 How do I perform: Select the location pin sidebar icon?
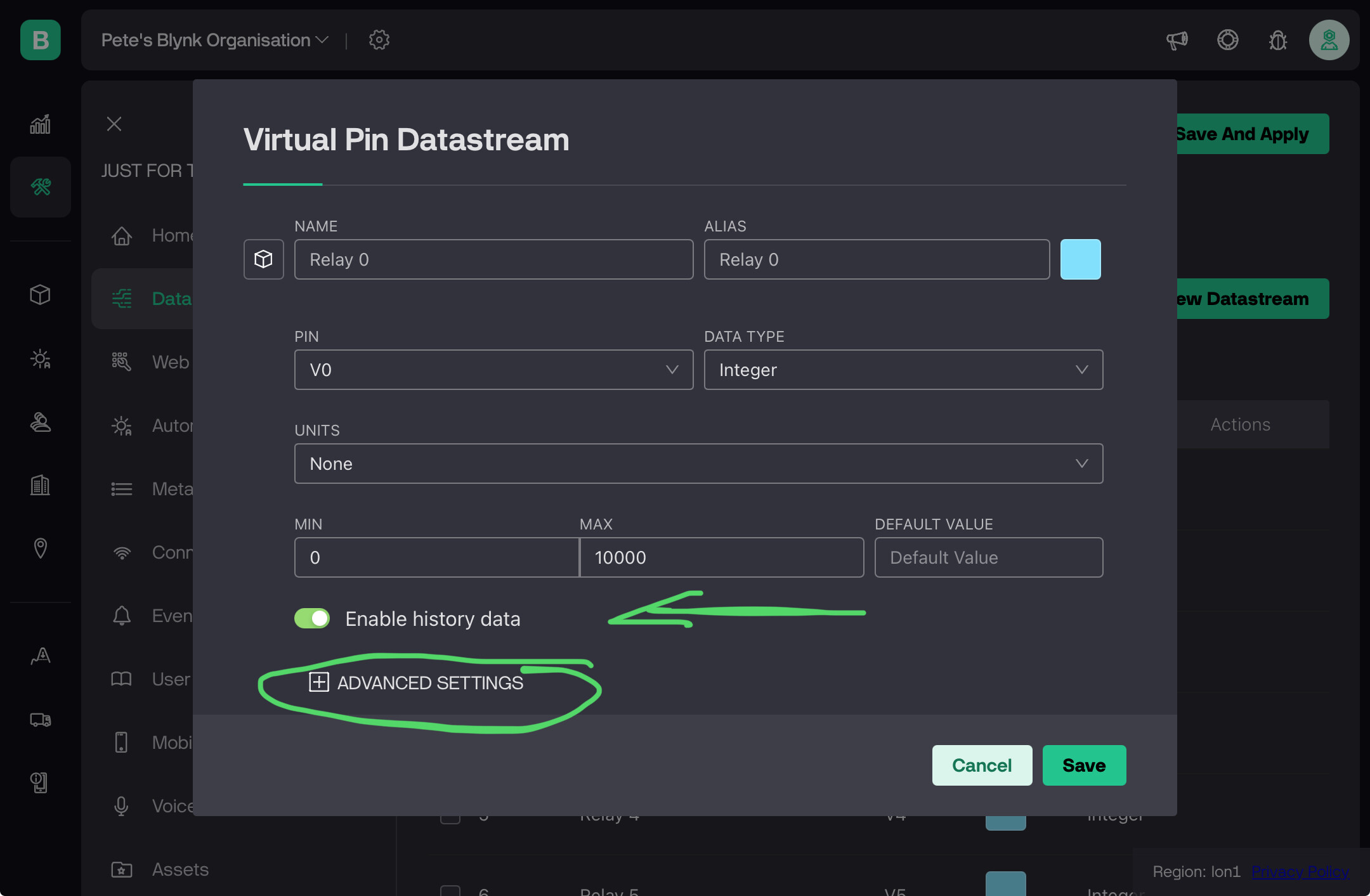41,549
